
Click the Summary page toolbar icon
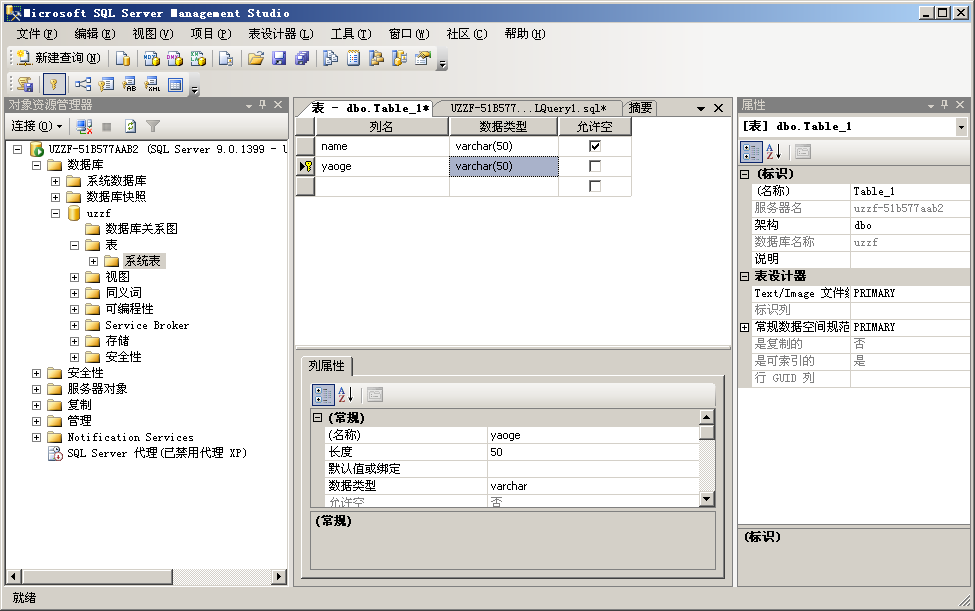tap(353, 58)
